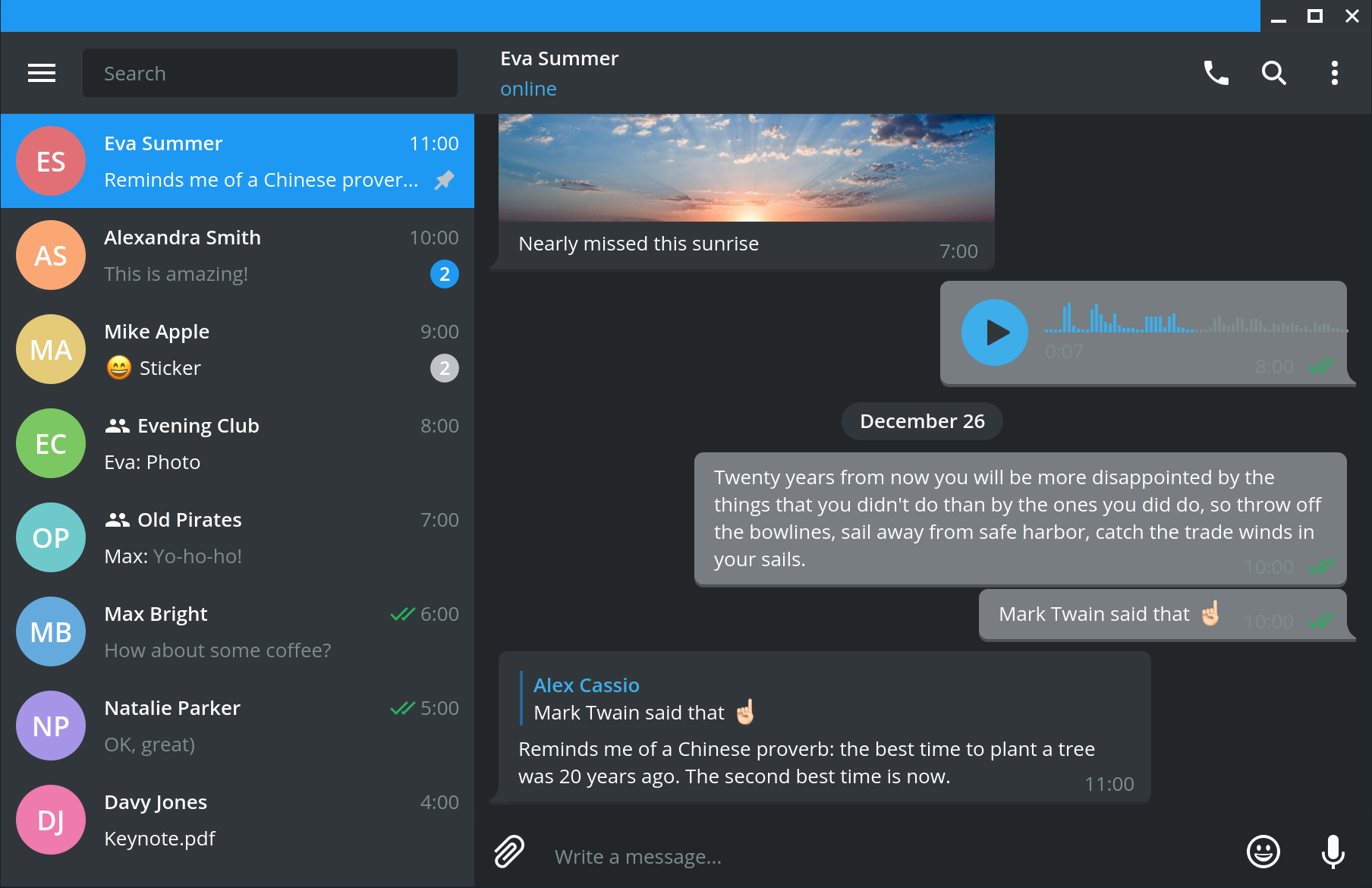Viewport: 1372px width, 888px height.
Task: Click Alexandra Smith's blue unread badge
Action: [445, 274]
